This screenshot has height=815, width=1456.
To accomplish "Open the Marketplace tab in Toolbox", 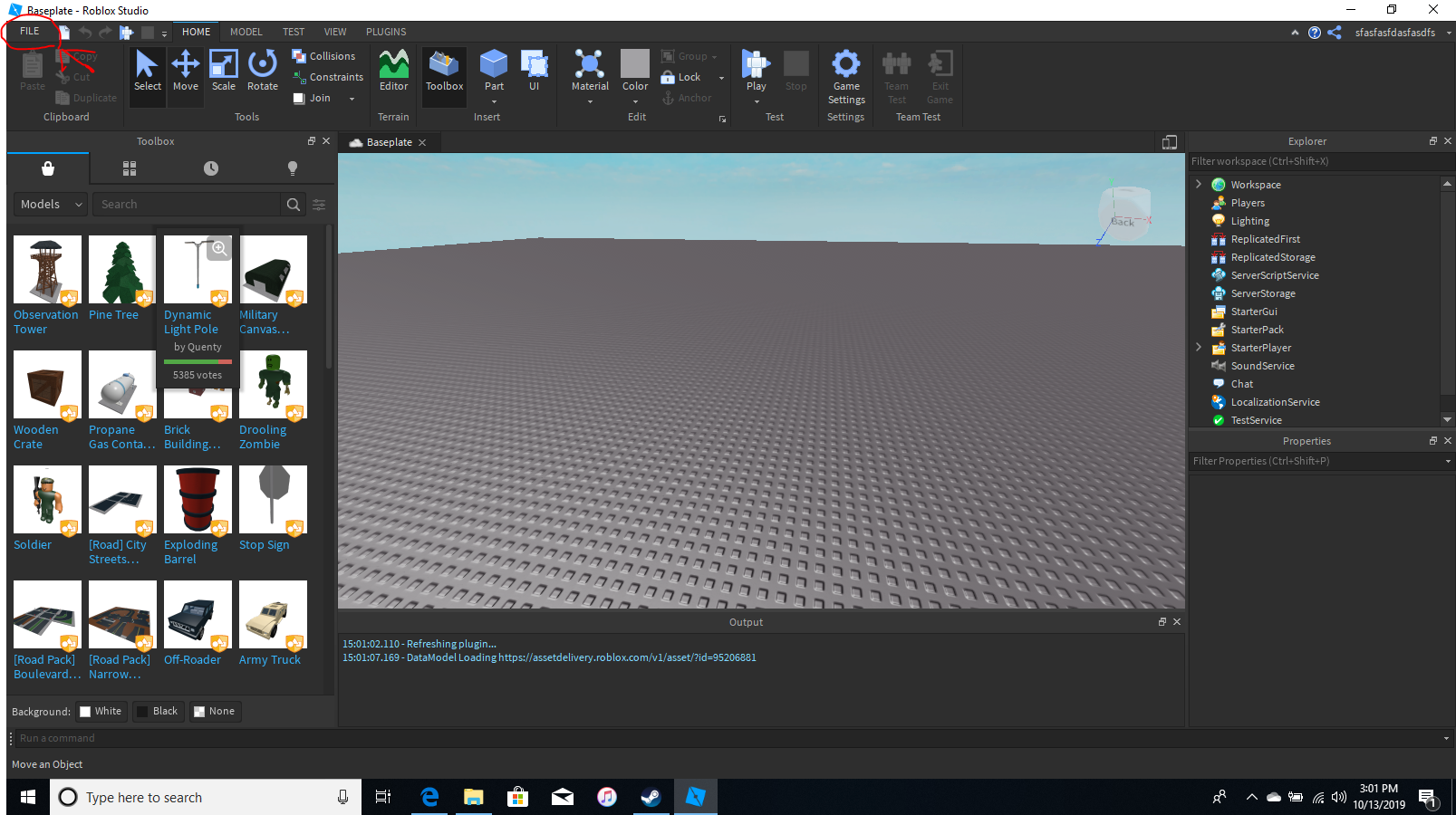I will (x=48, y=168).
